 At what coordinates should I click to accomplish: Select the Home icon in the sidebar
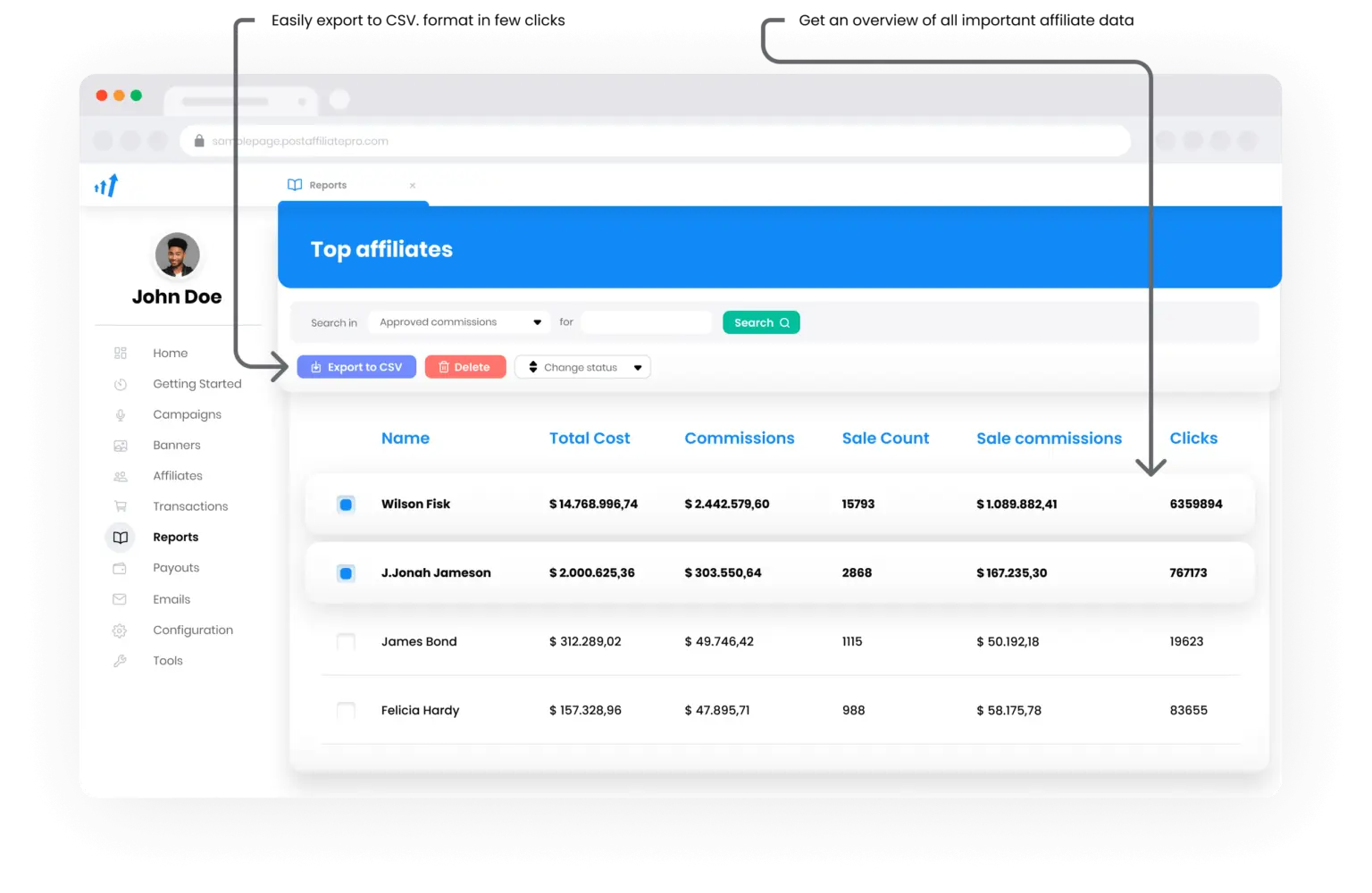120,353
